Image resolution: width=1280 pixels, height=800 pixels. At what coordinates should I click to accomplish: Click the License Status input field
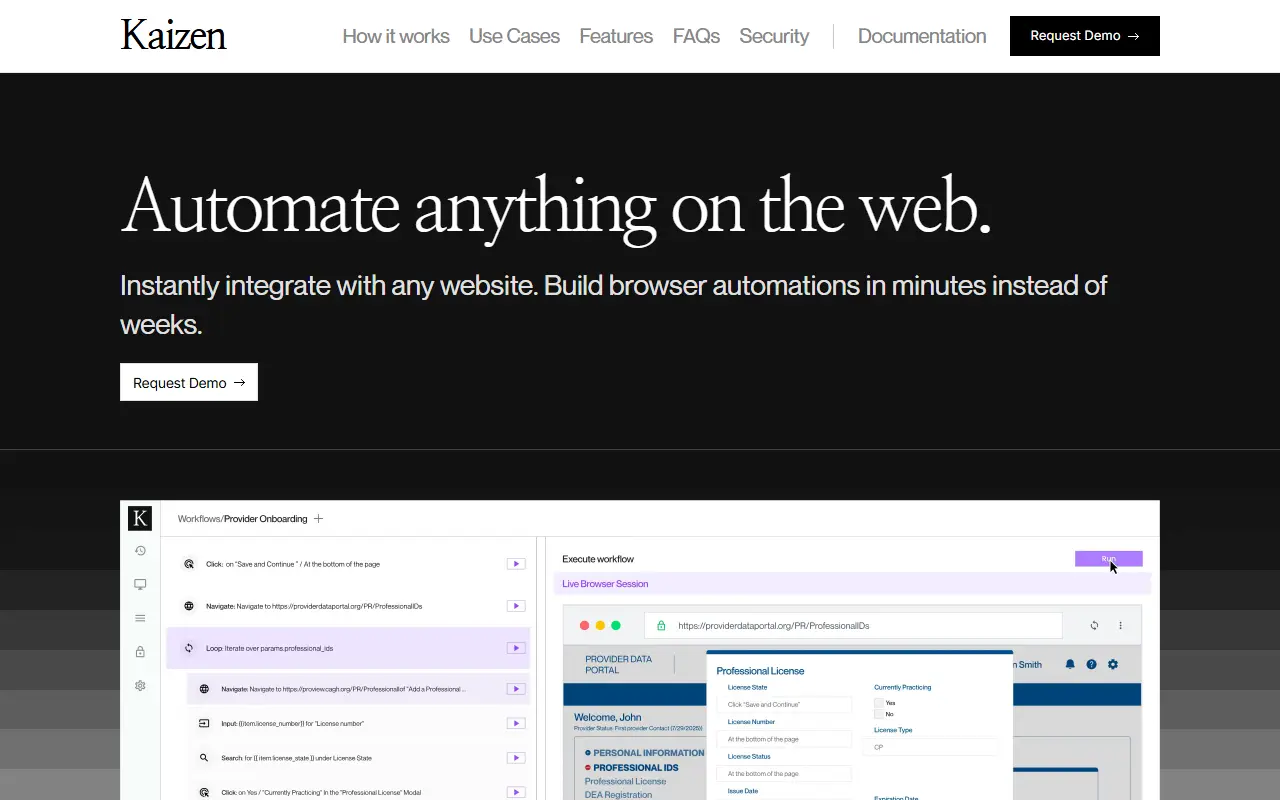pyautogui.click(x=784, y=773)
